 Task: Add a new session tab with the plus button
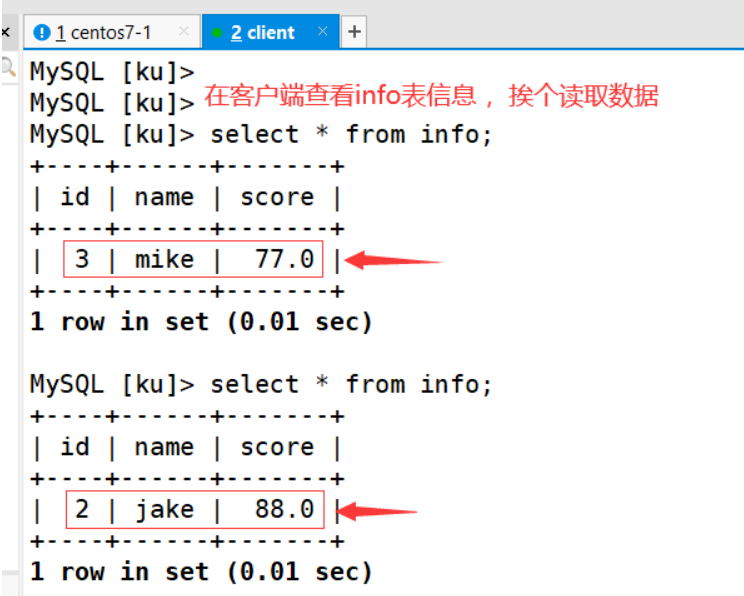pyautogui.click(x=354, y=32)
